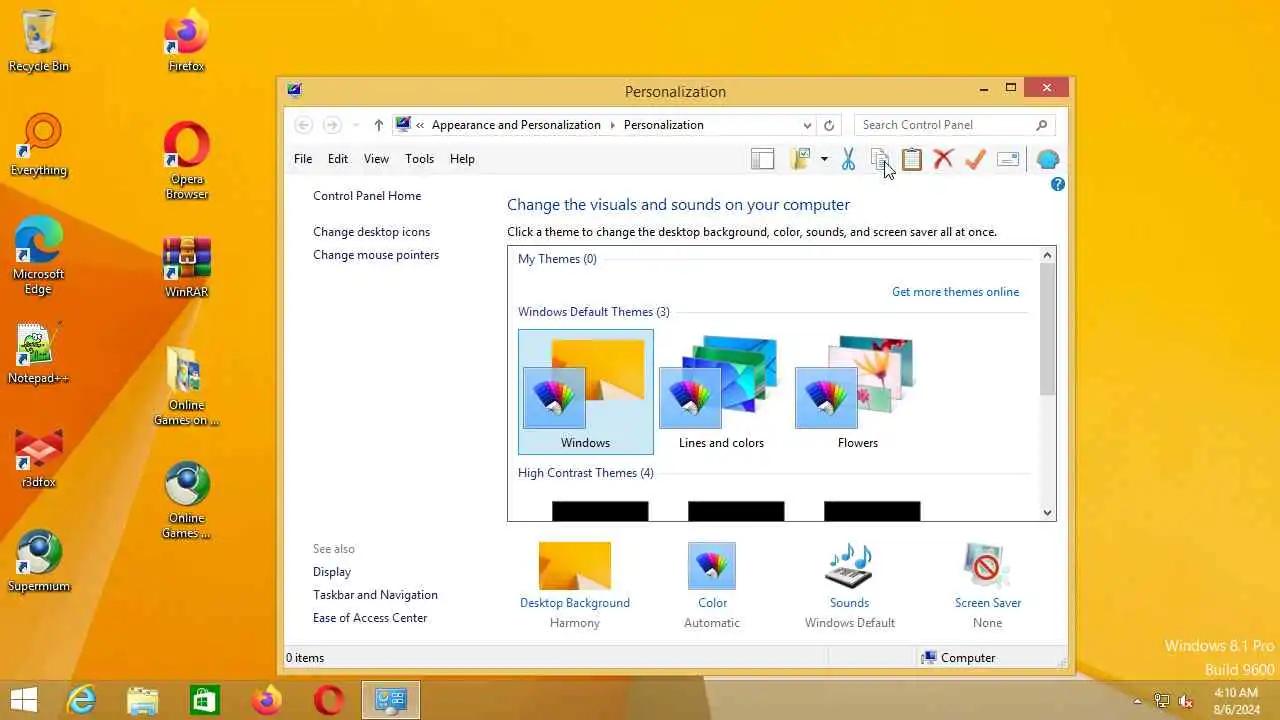
Task: Click the network tray icon
Action: [x=1162, y=701]
